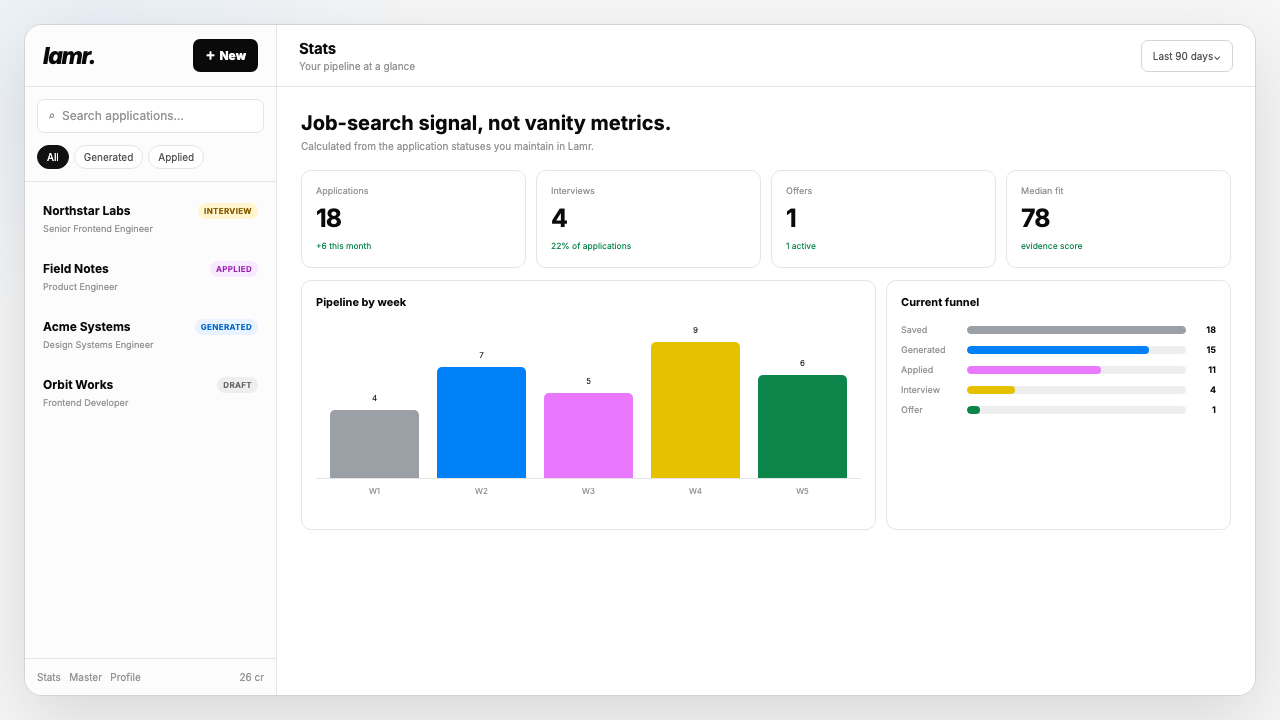Click the 'Current funnel' heading

[940, 302]
